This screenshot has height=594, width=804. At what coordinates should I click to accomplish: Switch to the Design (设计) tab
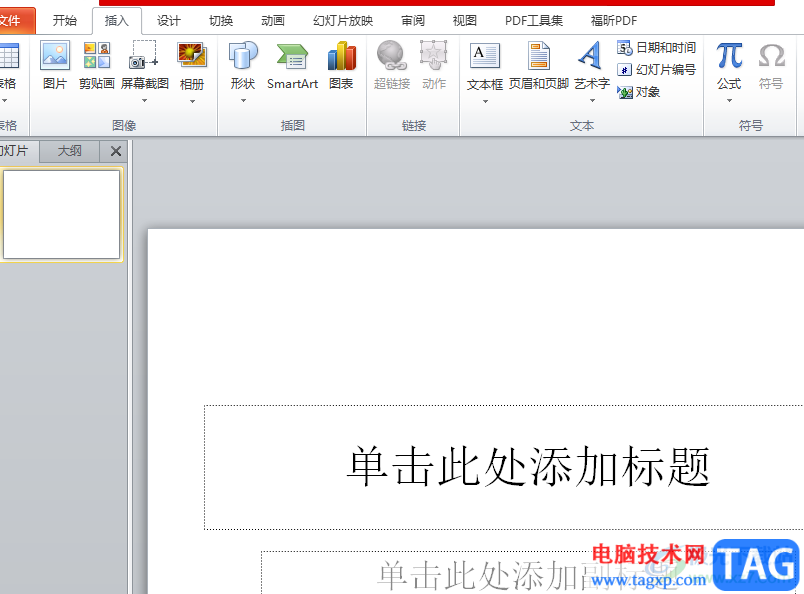pyautogui.click(x=169, y=21)
